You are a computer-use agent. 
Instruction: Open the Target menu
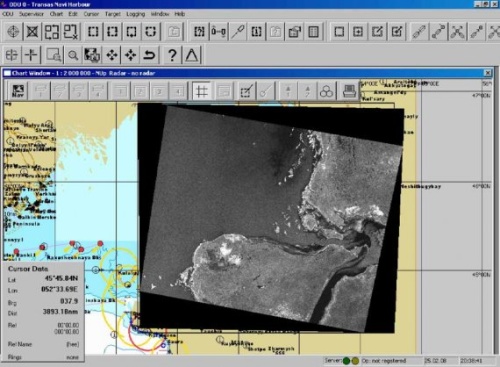pos(113,14)
